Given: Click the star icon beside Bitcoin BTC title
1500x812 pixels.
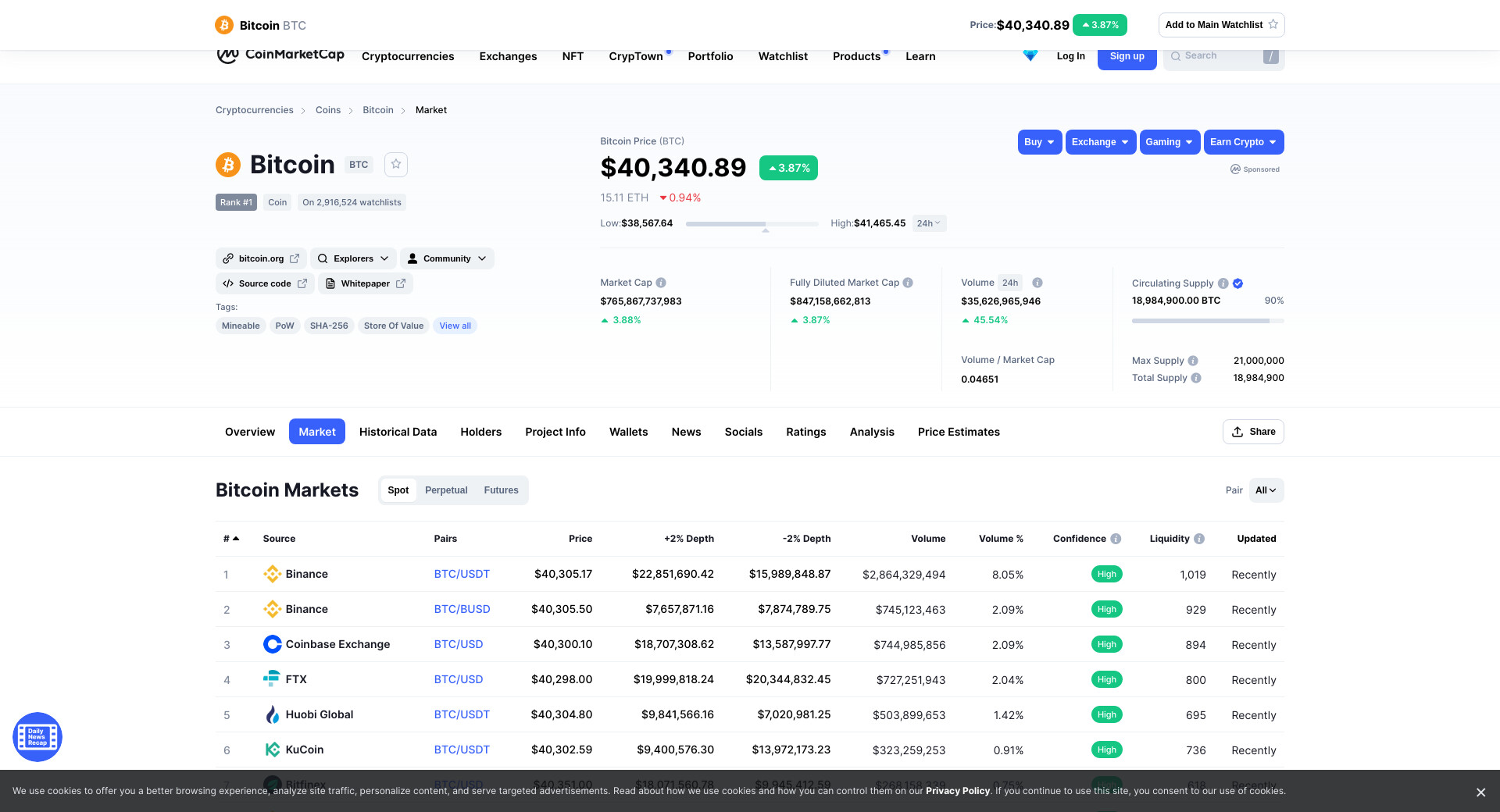Looking at the screenshot, I should [396, 164].
